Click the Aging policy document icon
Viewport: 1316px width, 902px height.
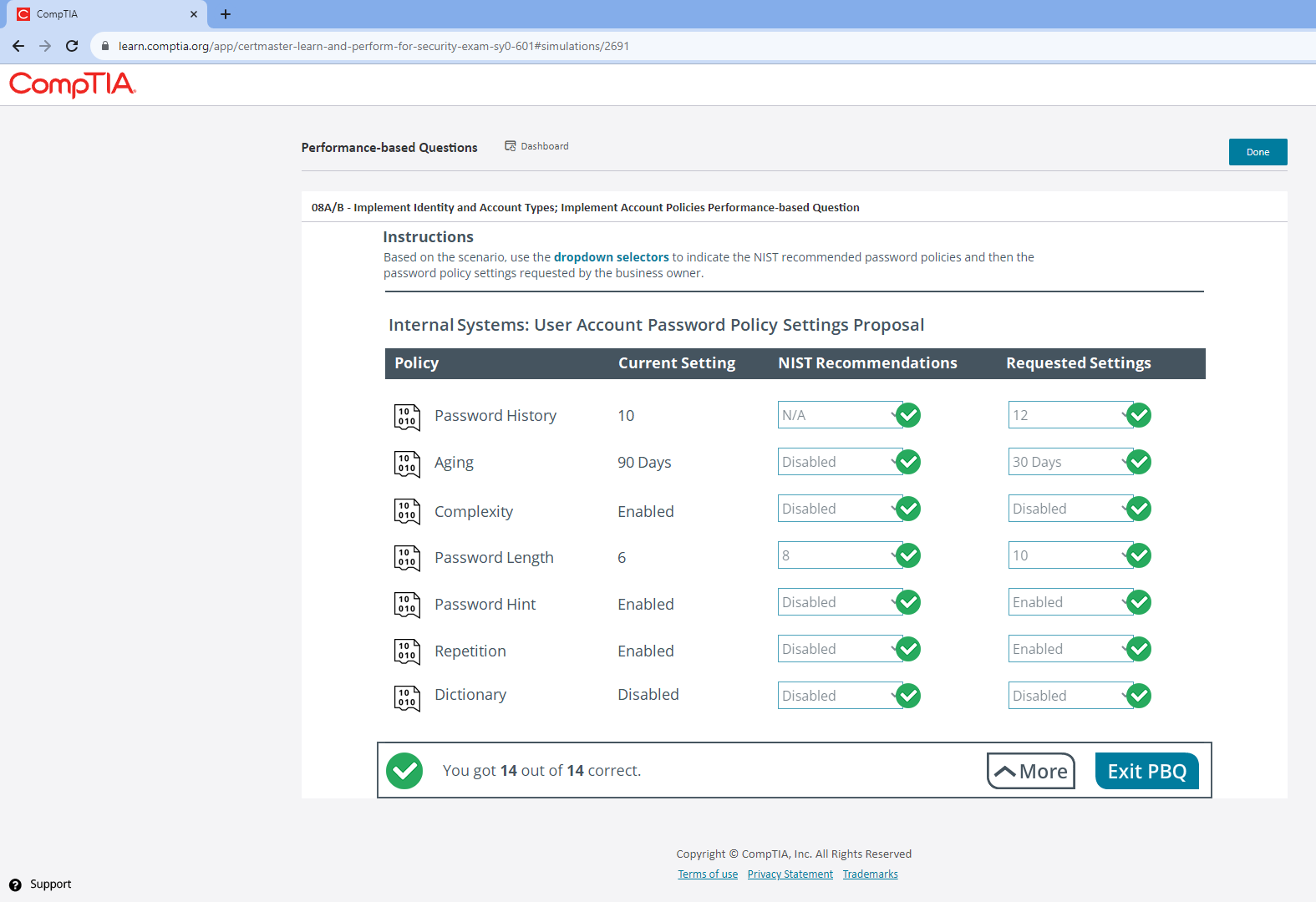(406, 463)
